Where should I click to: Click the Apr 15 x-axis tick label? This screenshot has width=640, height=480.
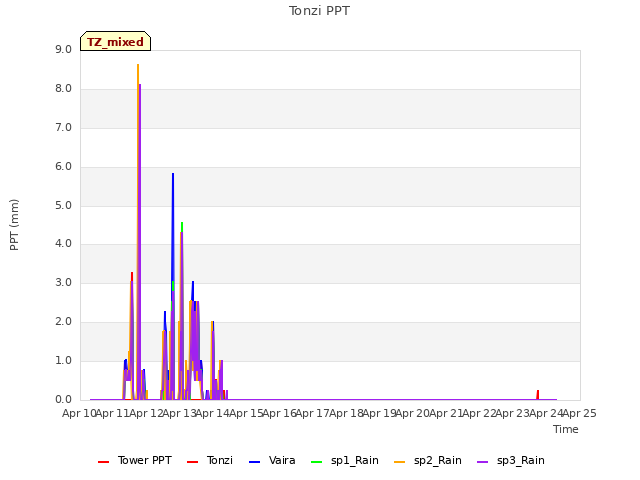246,413
